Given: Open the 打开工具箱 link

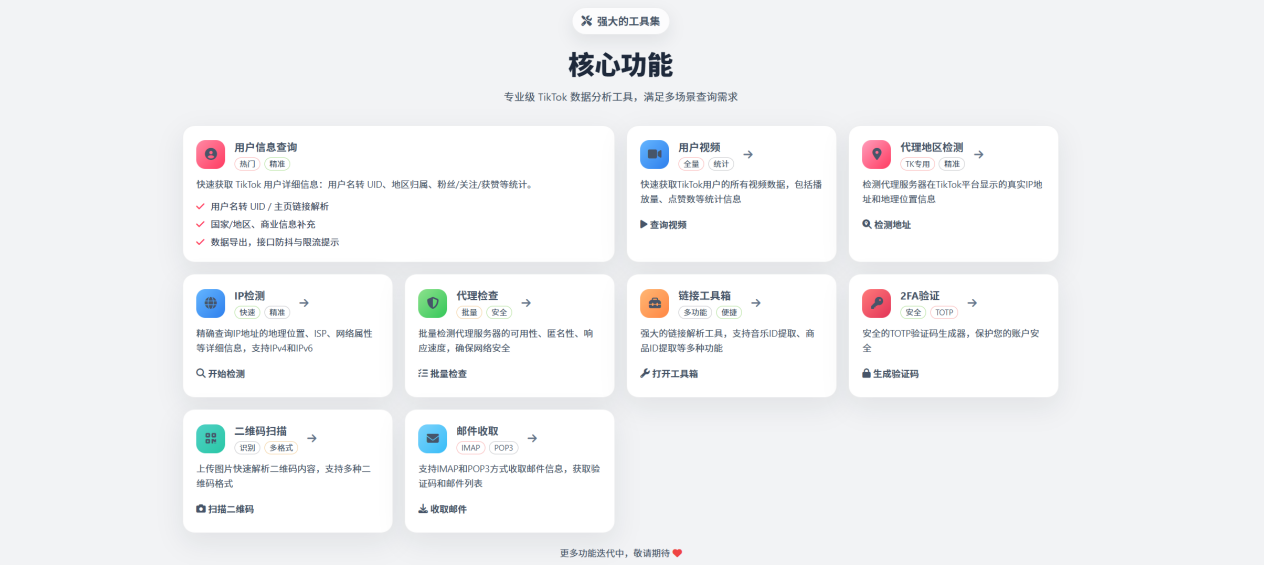Looking at the screenshot, I should tap(669, 374).
